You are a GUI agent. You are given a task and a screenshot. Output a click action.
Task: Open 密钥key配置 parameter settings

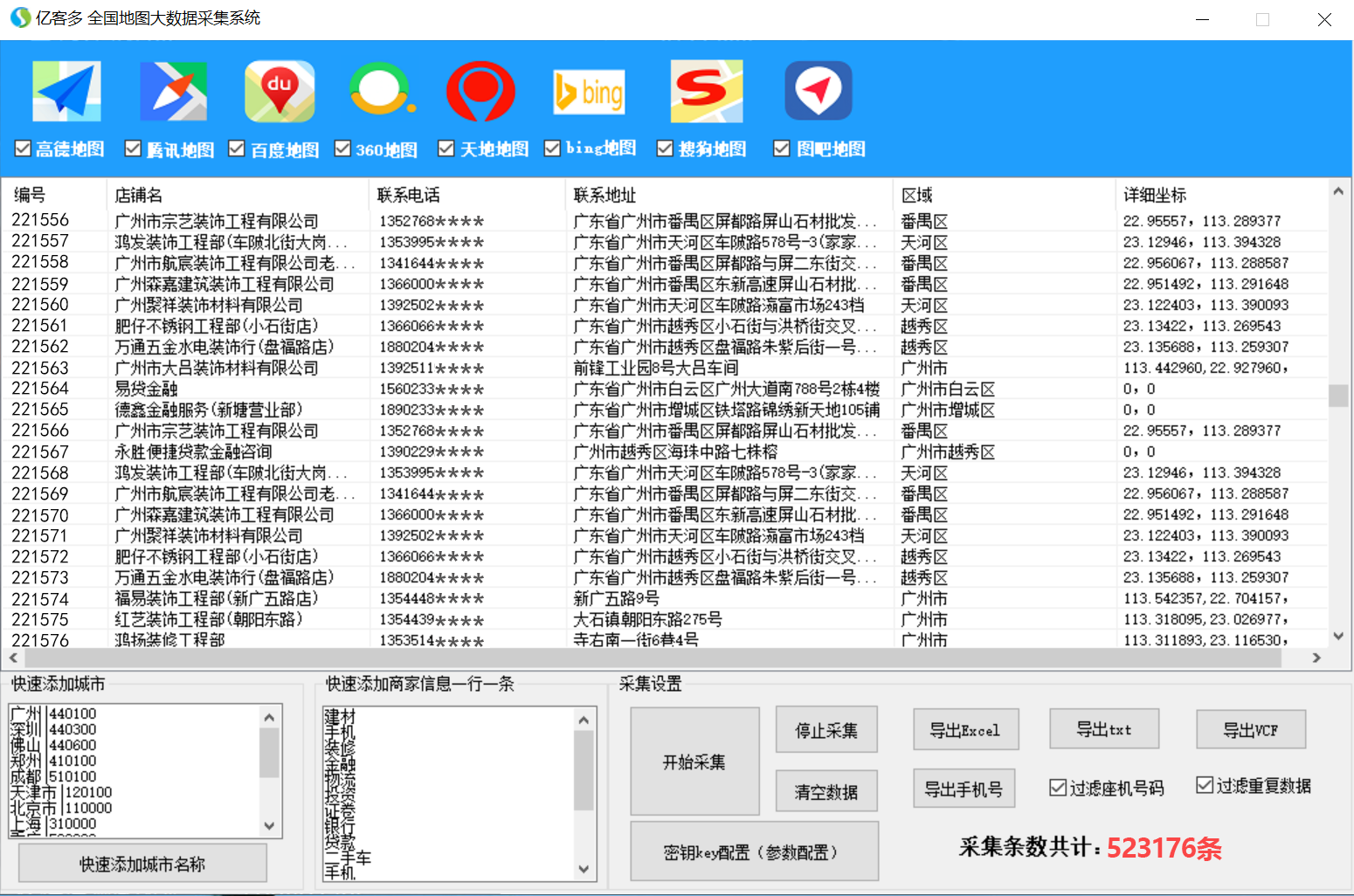pos(753,851)
